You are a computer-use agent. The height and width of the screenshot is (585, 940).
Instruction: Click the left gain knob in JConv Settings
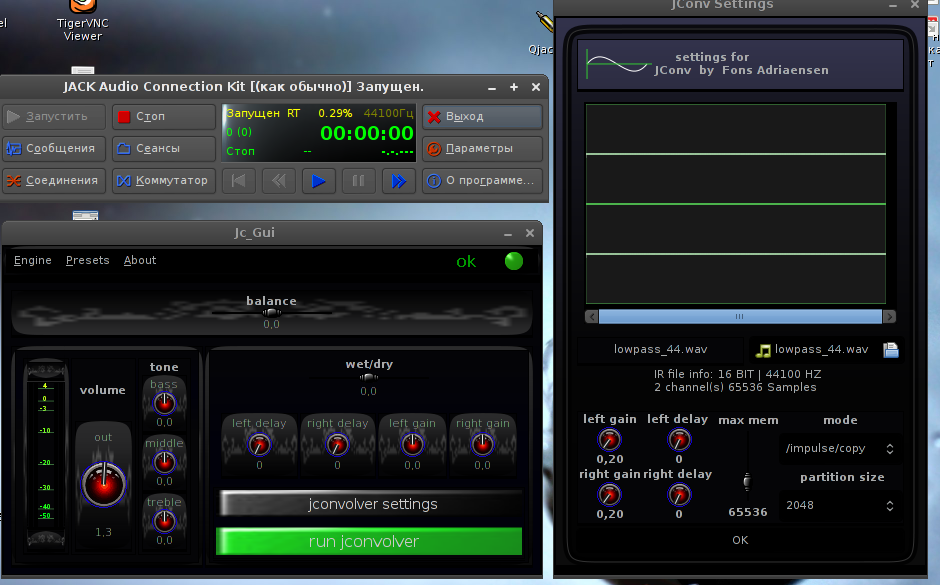pyautogui.click(x=610, y=440)
